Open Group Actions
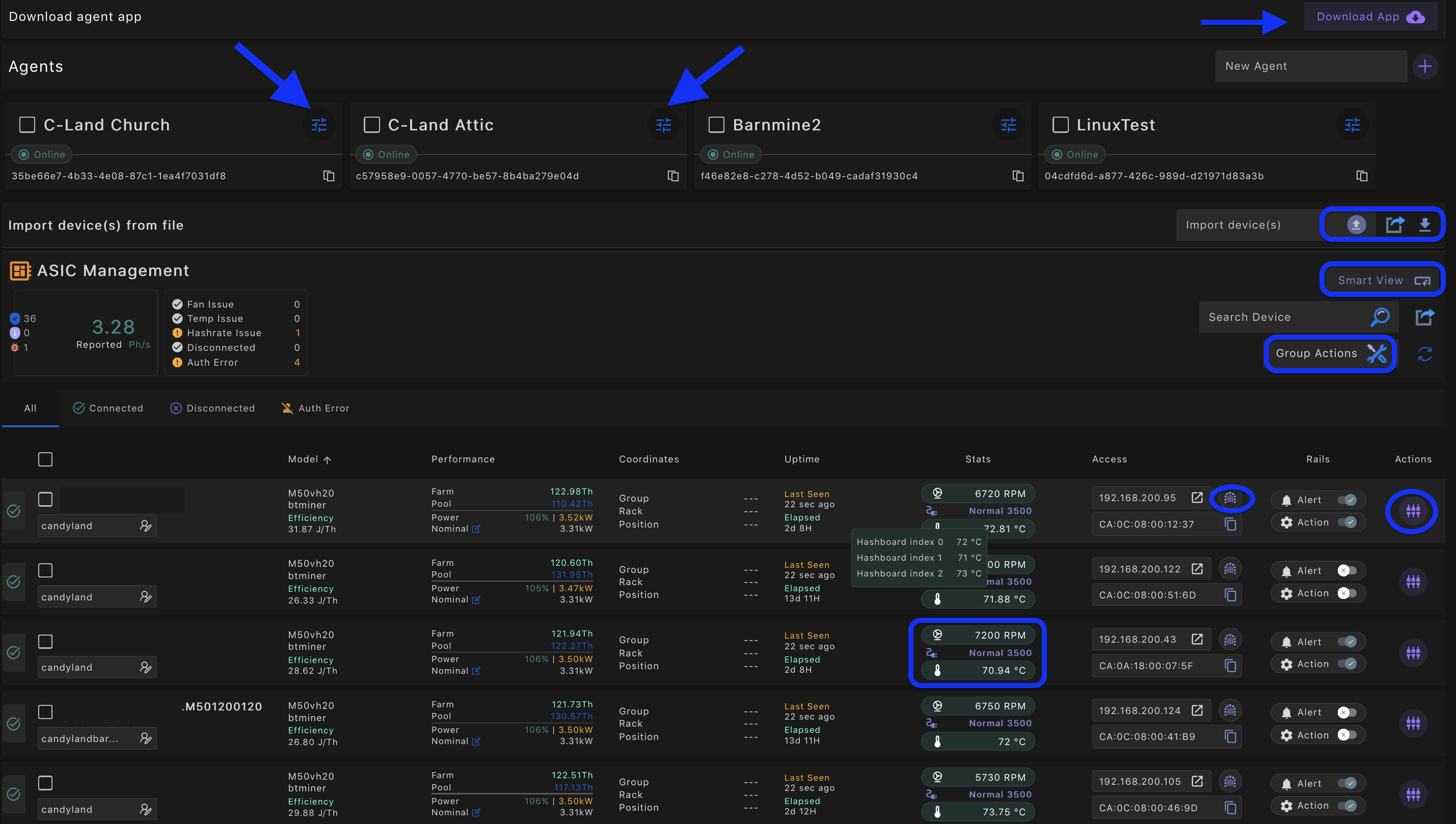The width and height of the screenshot is (1456, 824). (x=1329, y=354)
